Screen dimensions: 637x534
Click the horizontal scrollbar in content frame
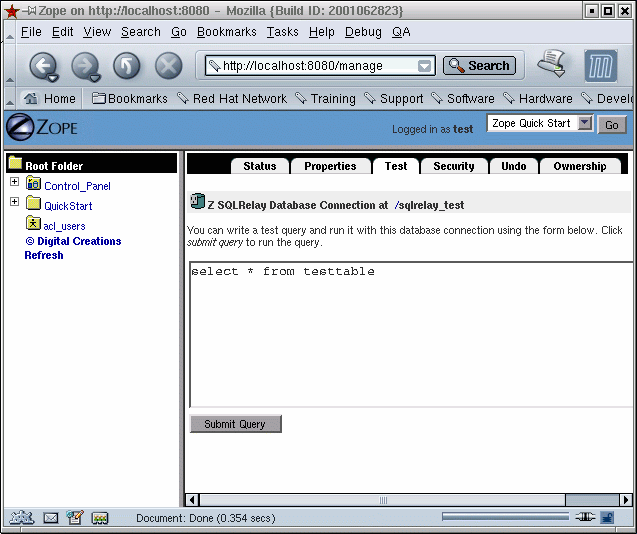click(382, 500)
